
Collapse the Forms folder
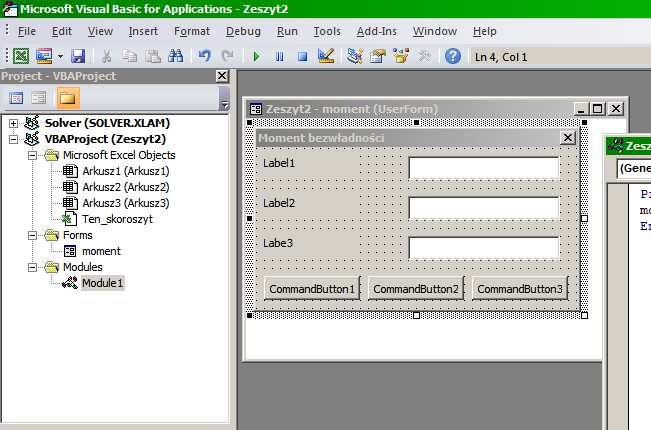pyautogui.click(x=32, y=235)
